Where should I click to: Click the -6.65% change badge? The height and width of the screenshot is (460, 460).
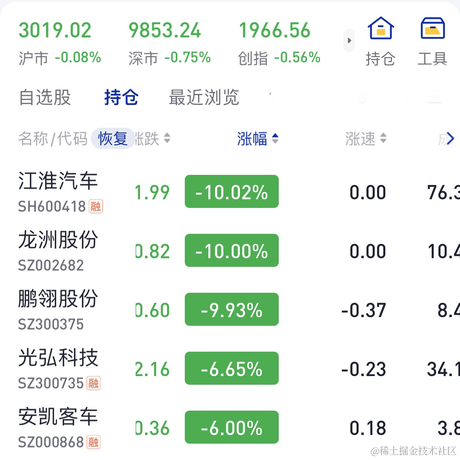[x=232, y=369]
